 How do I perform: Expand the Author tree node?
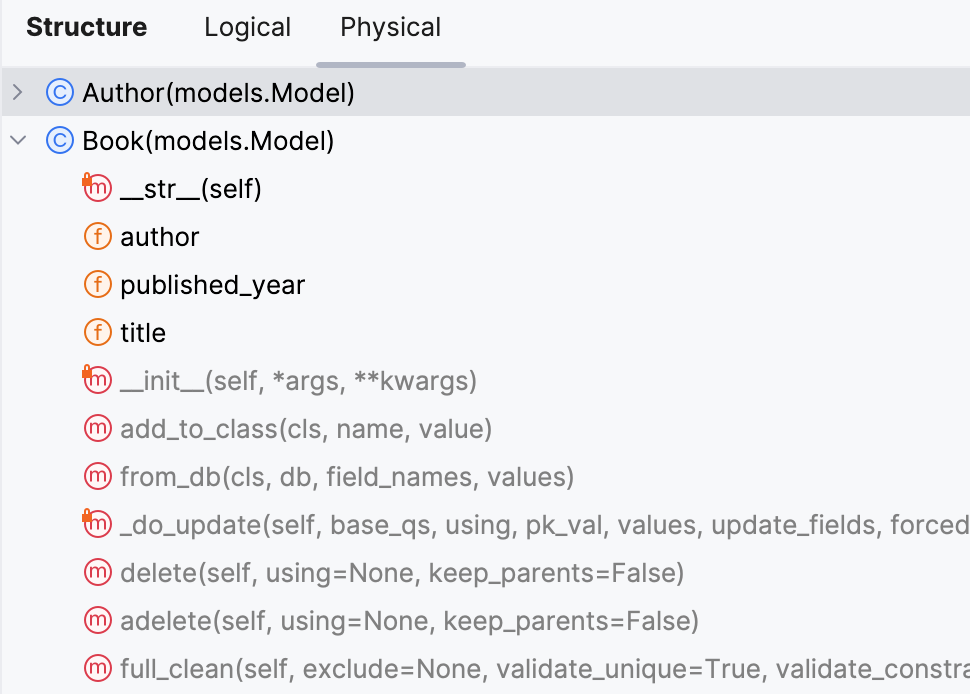pyautogui.click(x=17, y=92)
